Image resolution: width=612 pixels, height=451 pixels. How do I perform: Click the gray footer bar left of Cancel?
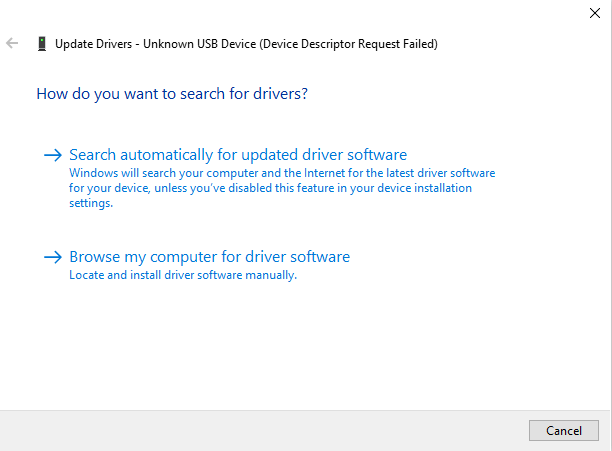[x=260, y=430]
